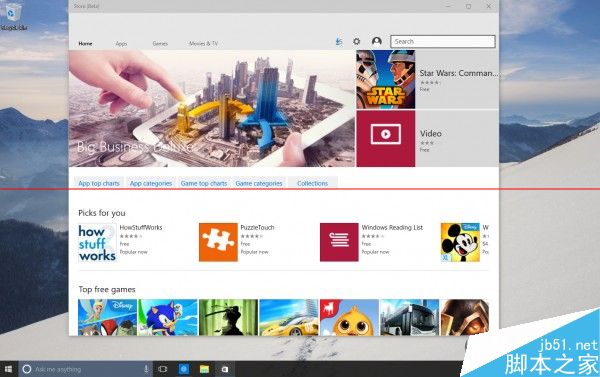Open the yellow chick Zynga game thumbnail
The height and width of the screenshot is (377, 600).
coord(349,317)
